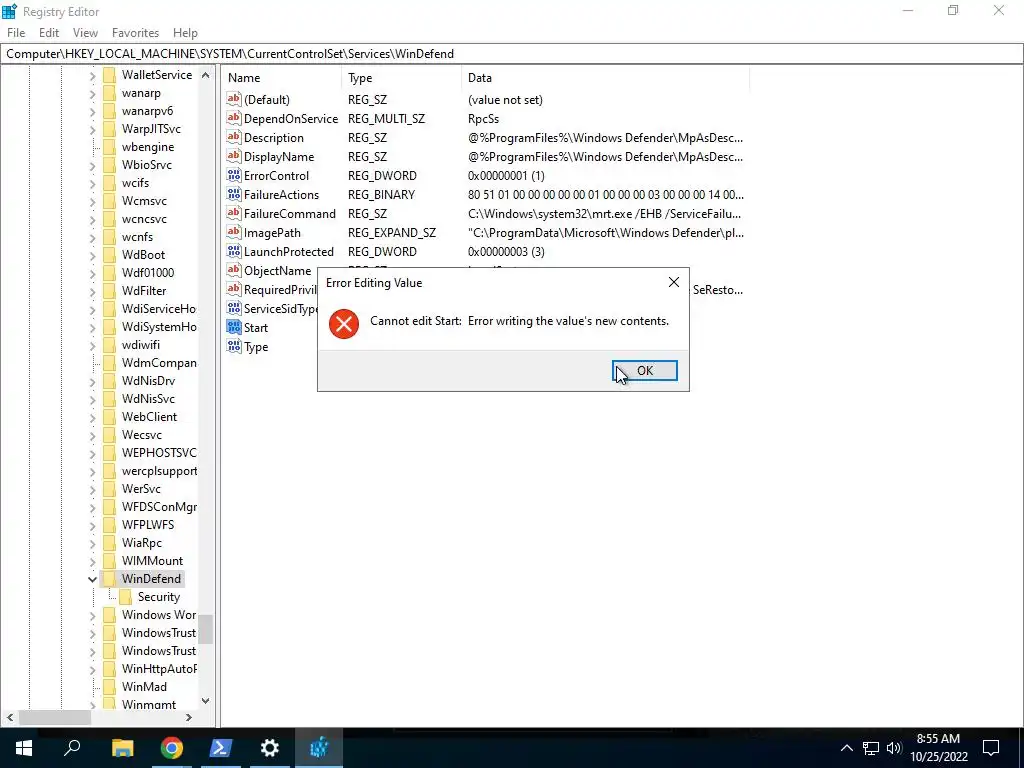Click the Security subkey folder icon
Image resolution: width=1024 pixels, height=768 pixels.
point(126,596)
